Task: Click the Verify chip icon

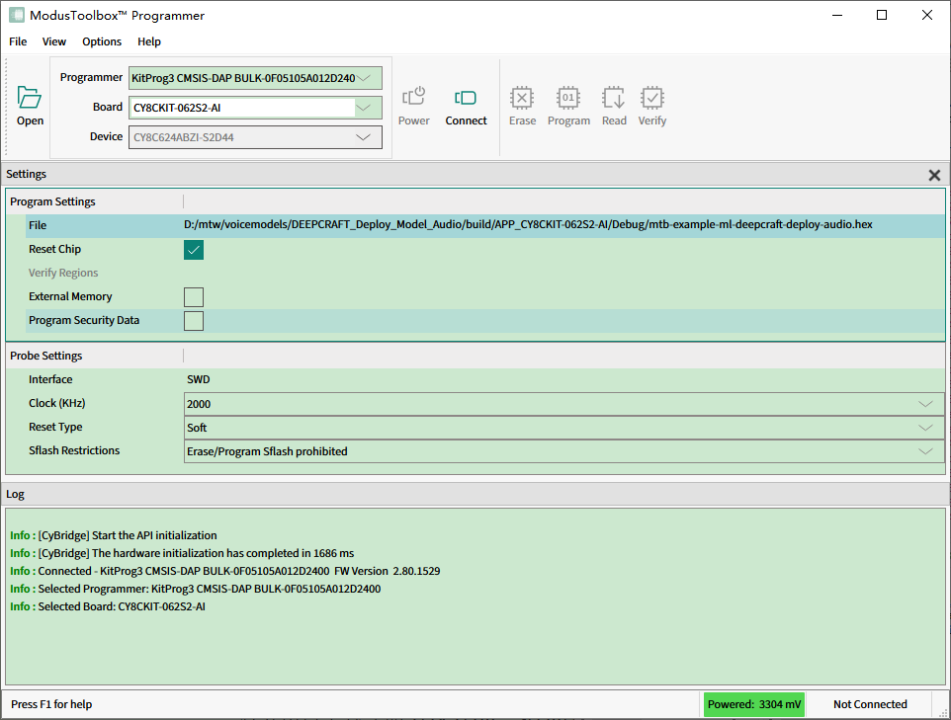Action: pos(652,106)
